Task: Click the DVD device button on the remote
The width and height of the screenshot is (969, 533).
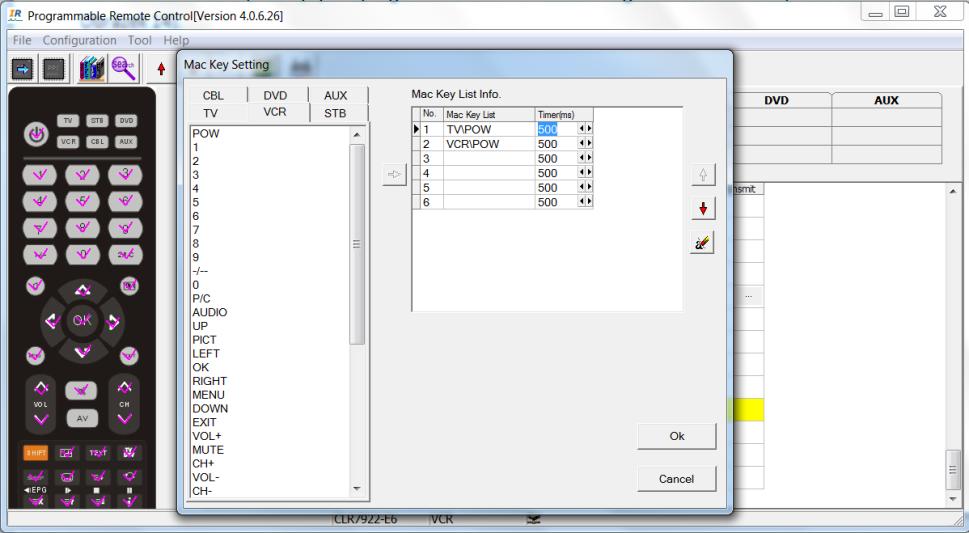Action: pyautogui.click(x=126, y=121)
